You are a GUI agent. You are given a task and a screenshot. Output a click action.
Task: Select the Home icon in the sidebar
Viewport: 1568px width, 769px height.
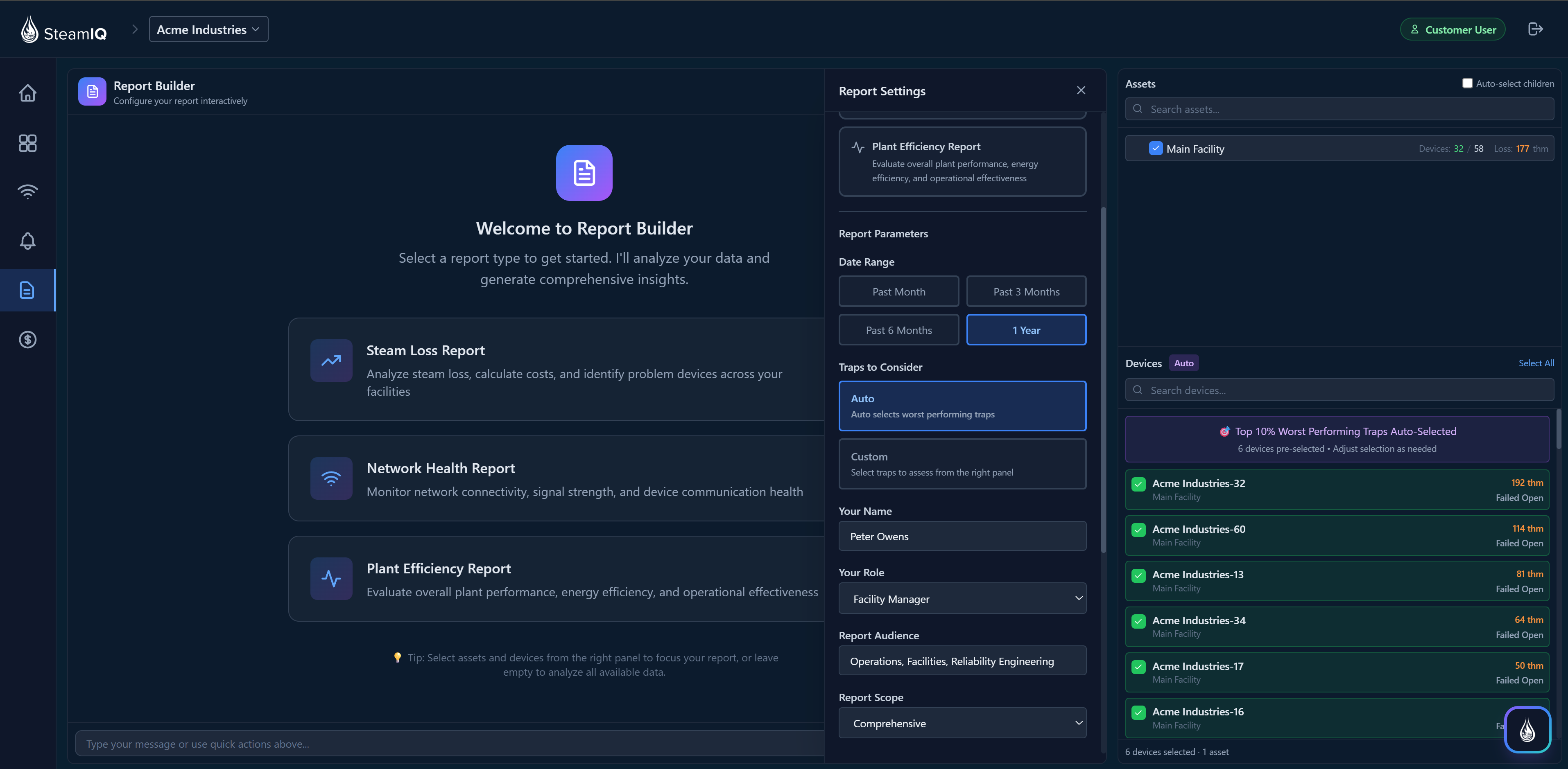[x=28, y=92]
